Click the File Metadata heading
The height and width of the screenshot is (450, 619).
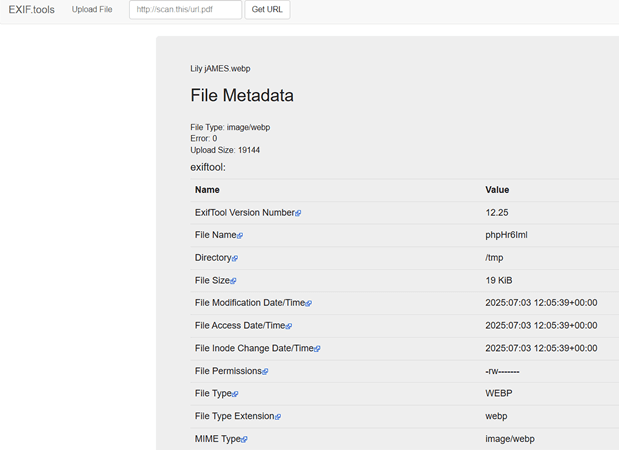(242, 96)
